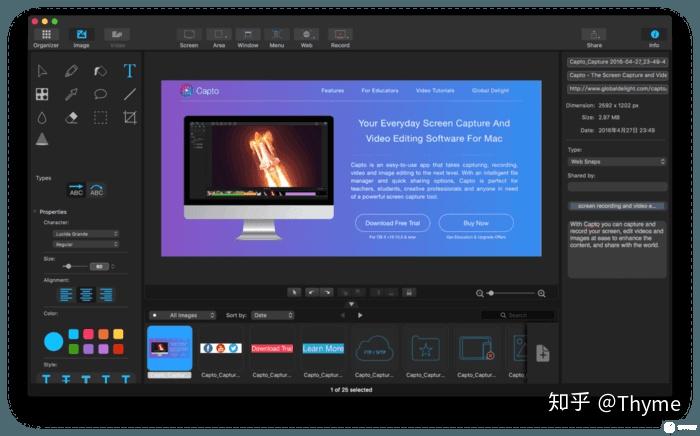Open the Regular font style dropdown
Viewport: 700px width, 436px height.
pos(86,244)
